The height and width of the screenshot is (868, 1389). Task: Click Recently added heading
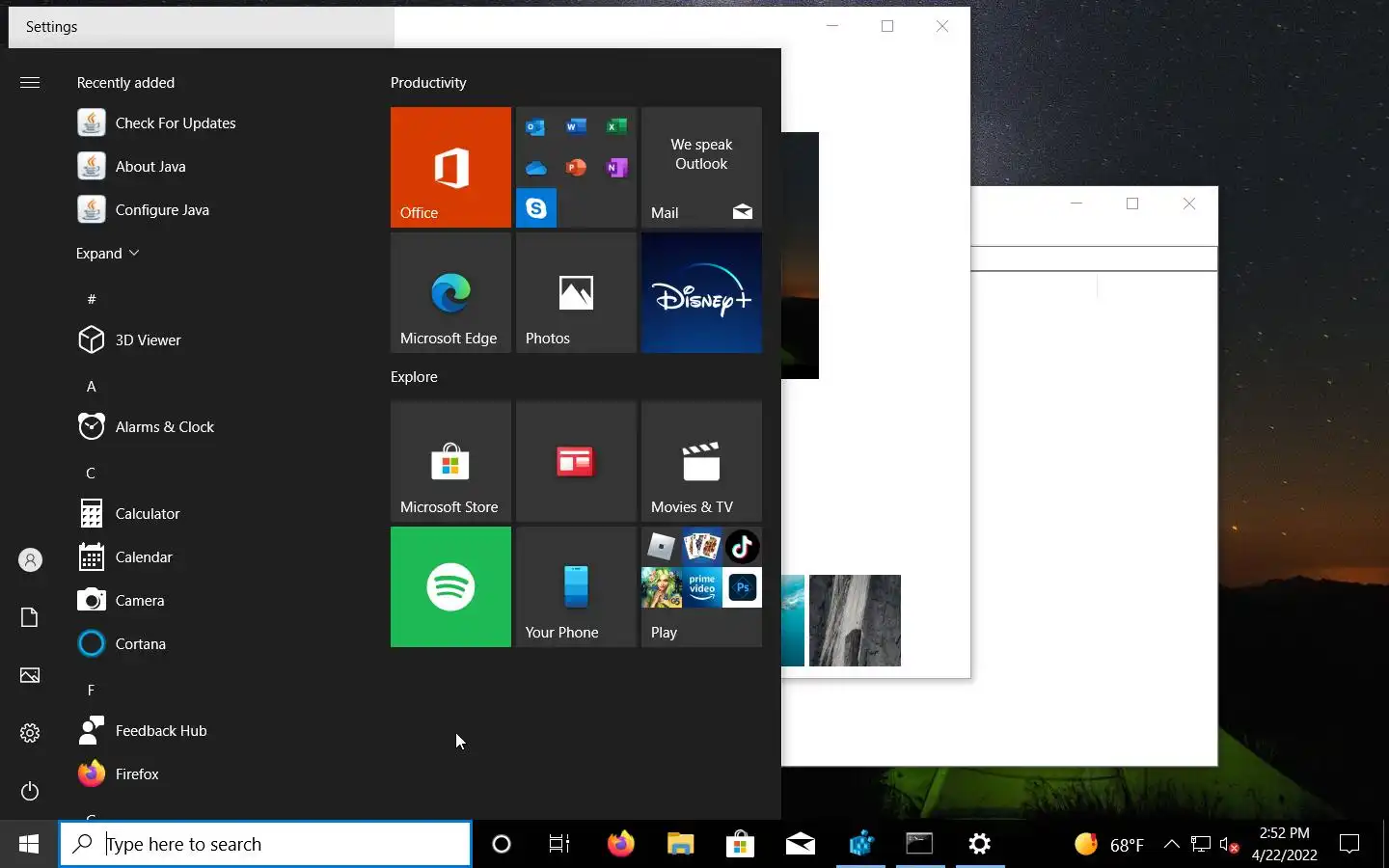pos(125,83)
